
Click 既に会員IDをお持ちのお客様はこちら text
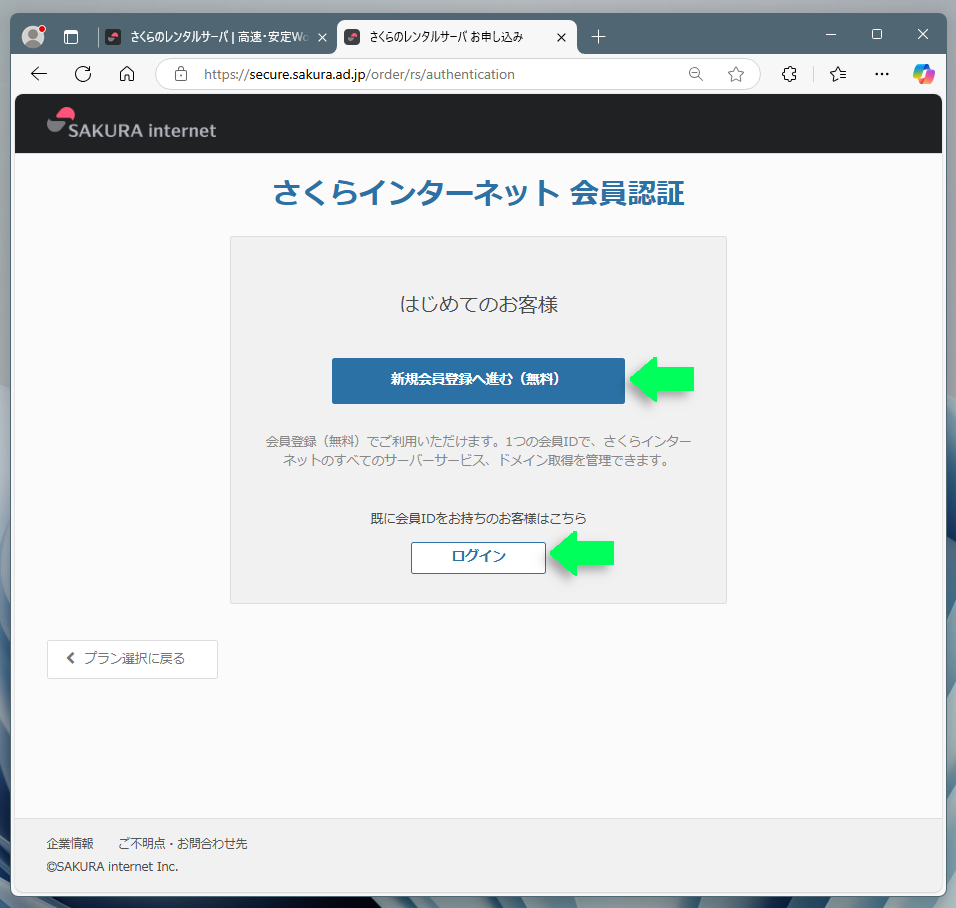[479, 518]
